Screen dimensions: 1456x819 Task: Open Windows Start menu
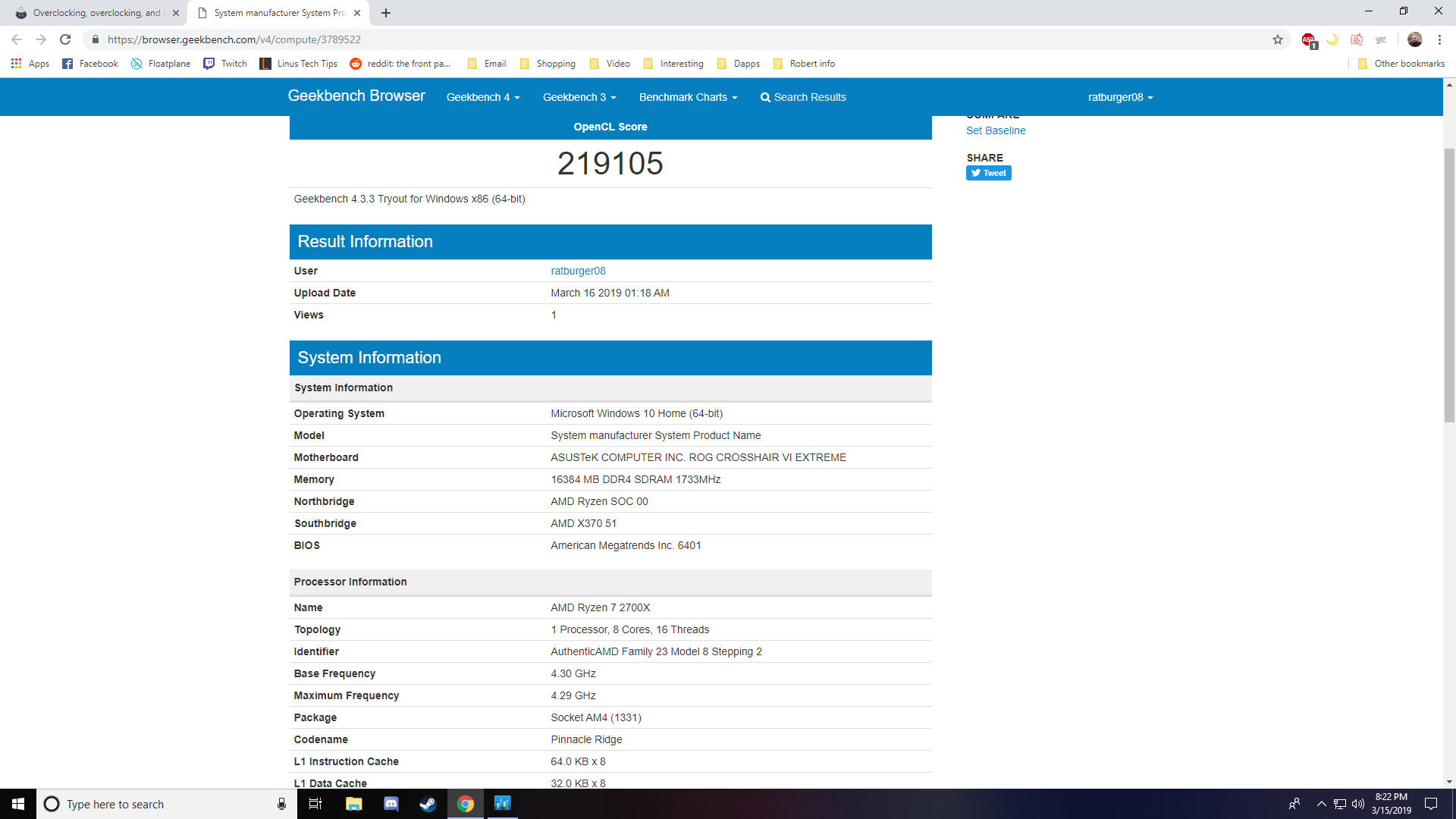tap(18, 804)
